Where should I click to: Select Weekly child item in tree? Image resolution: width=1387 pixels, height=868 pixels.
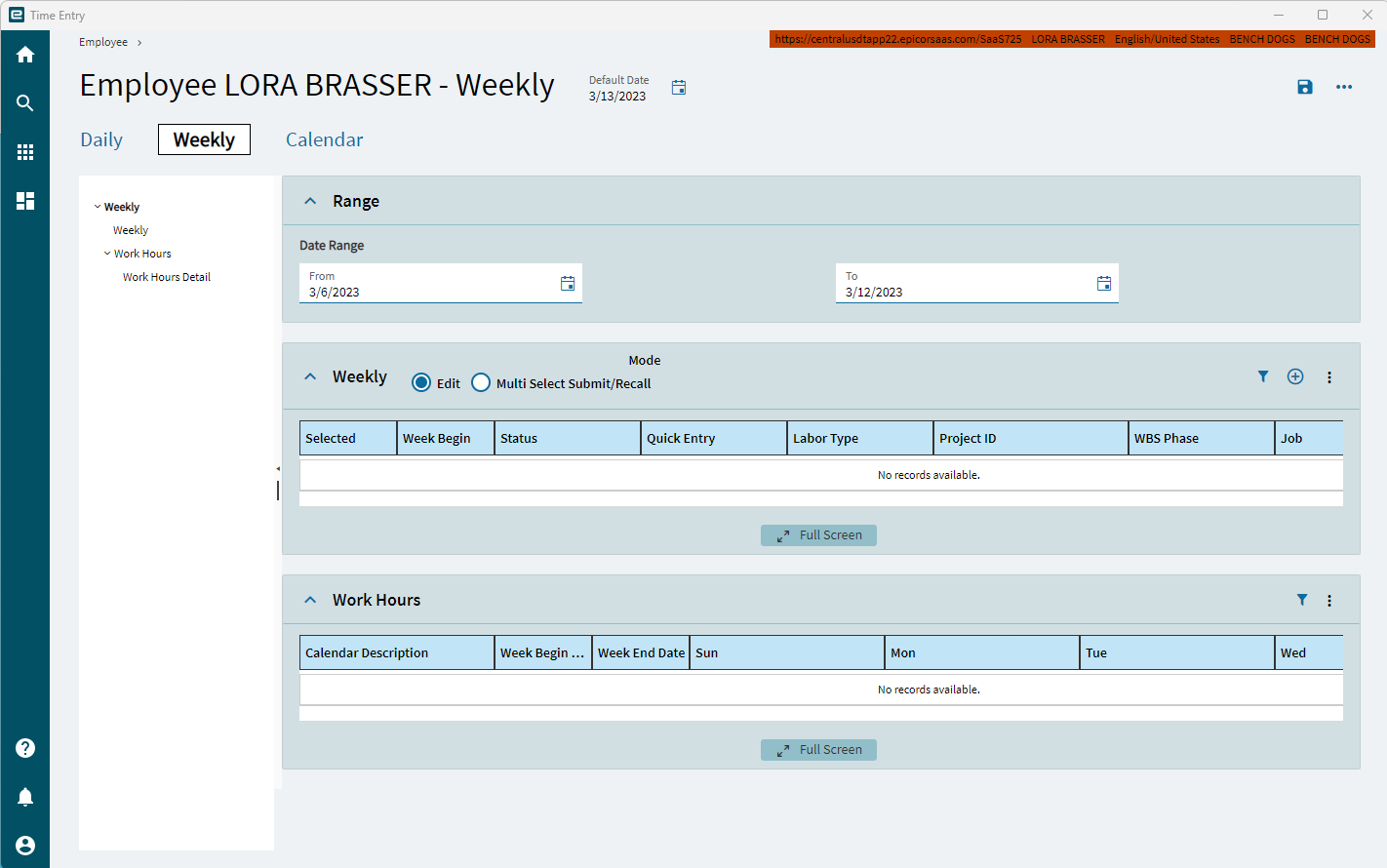tap(131, 230)
